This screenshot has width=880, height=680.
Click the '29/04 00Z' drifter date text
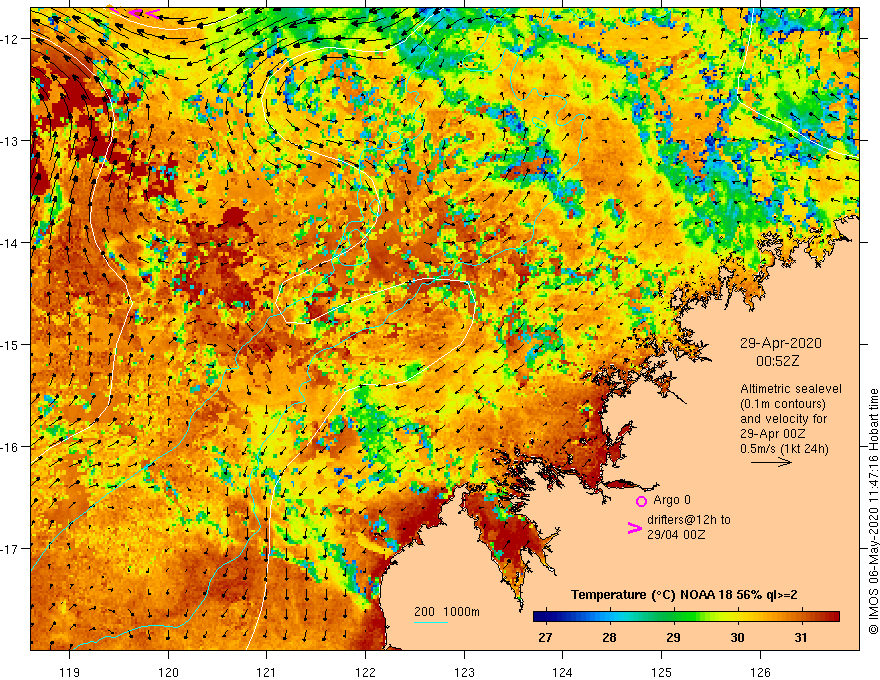click(676, 535)
